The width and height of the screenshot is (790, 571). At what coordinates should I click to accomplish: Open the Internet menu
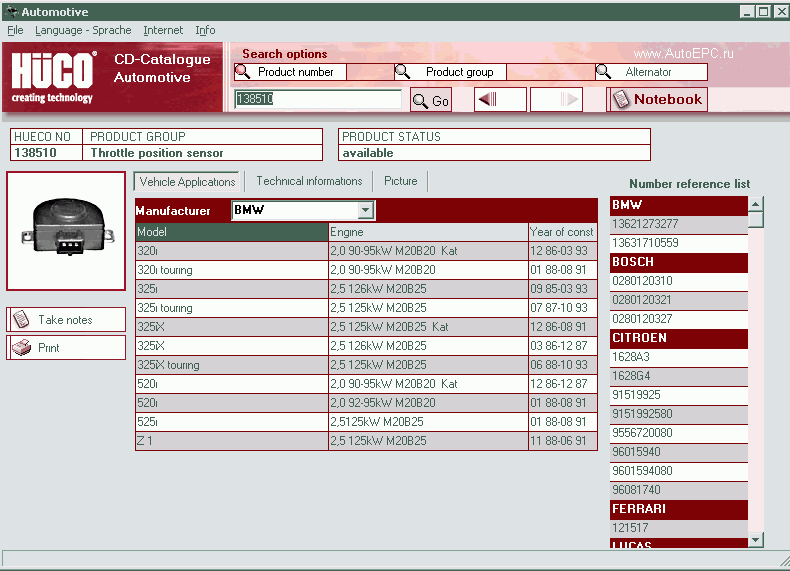click(163, 30)
